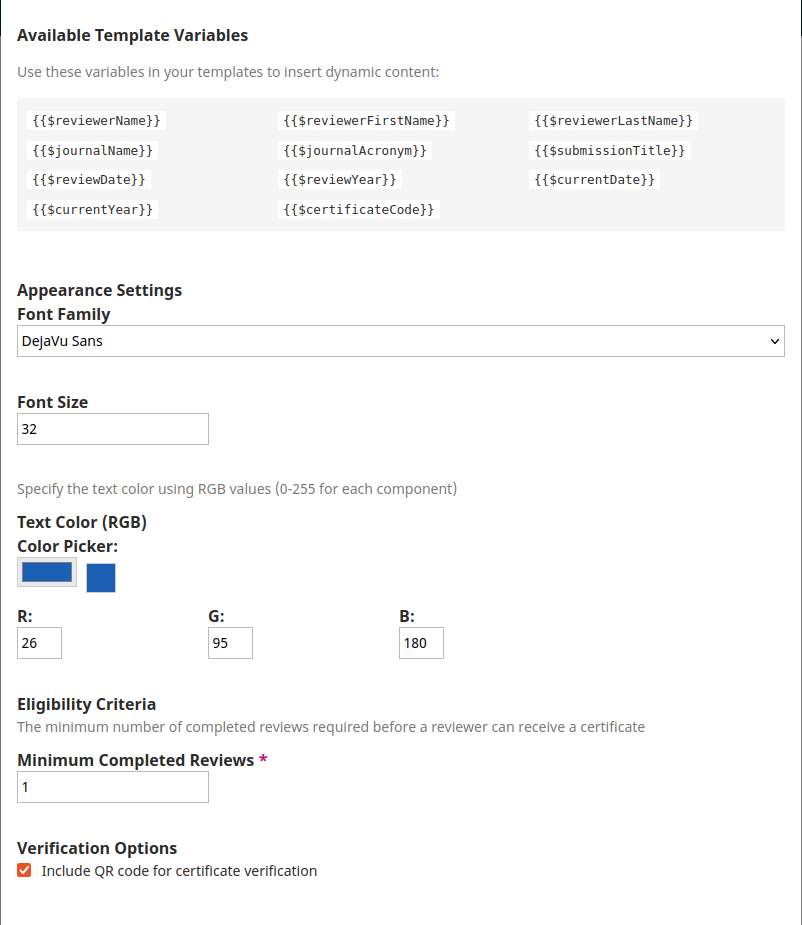Viewport: 802px width, 925px height.
Task: Open the Font Family dropdown
Action: pyautogui.click(x=400, y=341)
